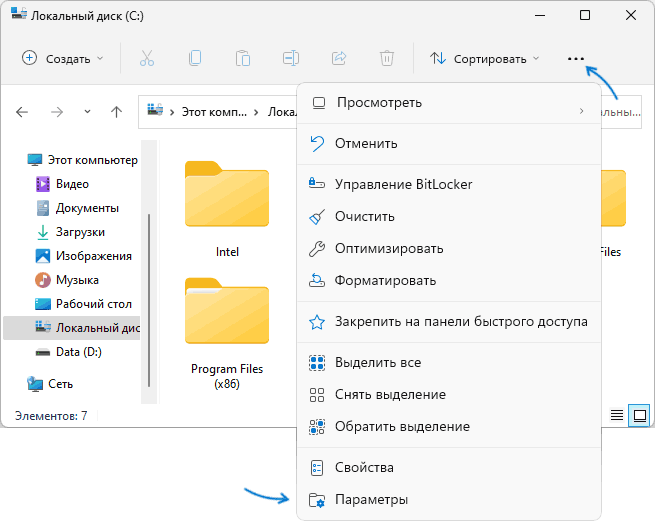The height and width of the screenshot is (521, 655).
Task: Open the Сортировать dropdown
Action: (485, 59)
